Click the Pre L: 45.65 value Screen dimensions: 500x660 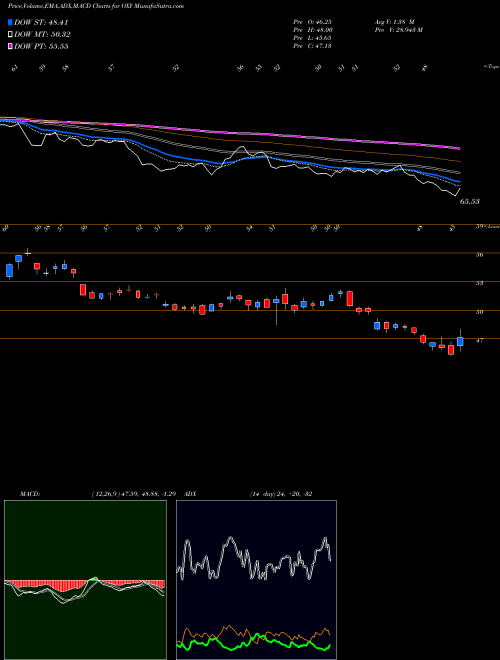tap(312, 38)
